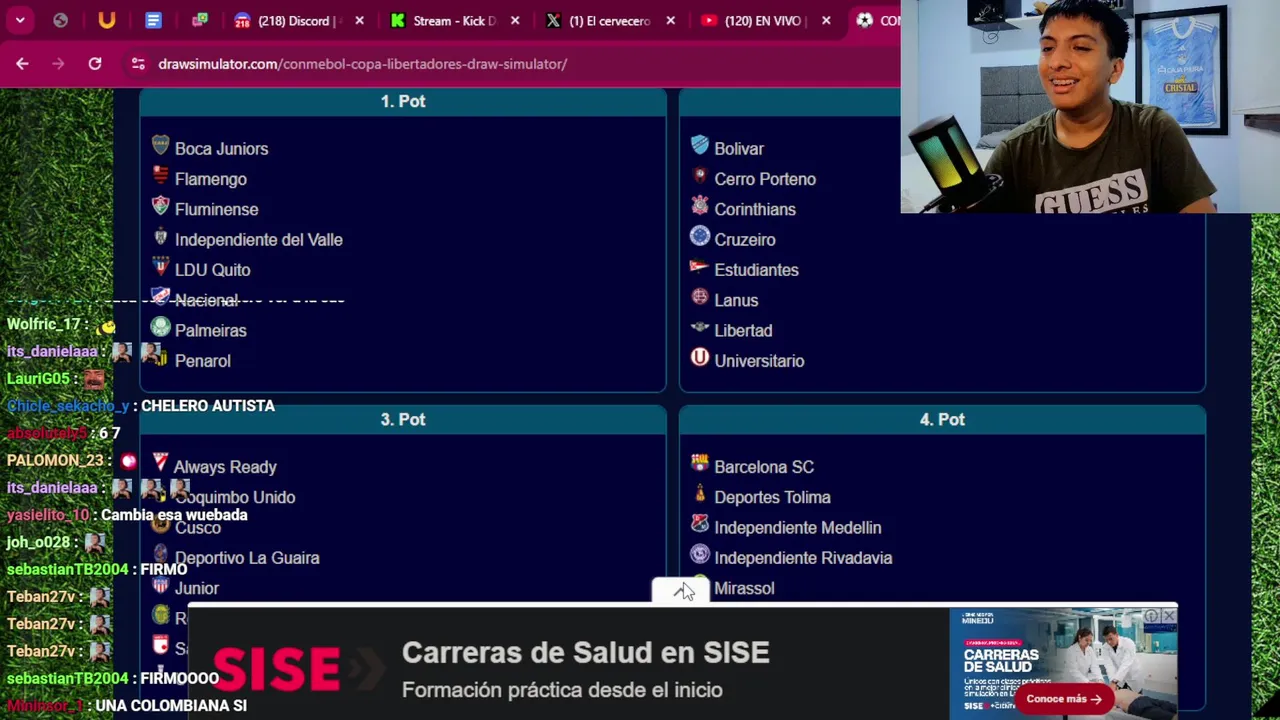Click the 4. Pot header
Viewport: 1280px width, 720px height.
coord(942,419)
